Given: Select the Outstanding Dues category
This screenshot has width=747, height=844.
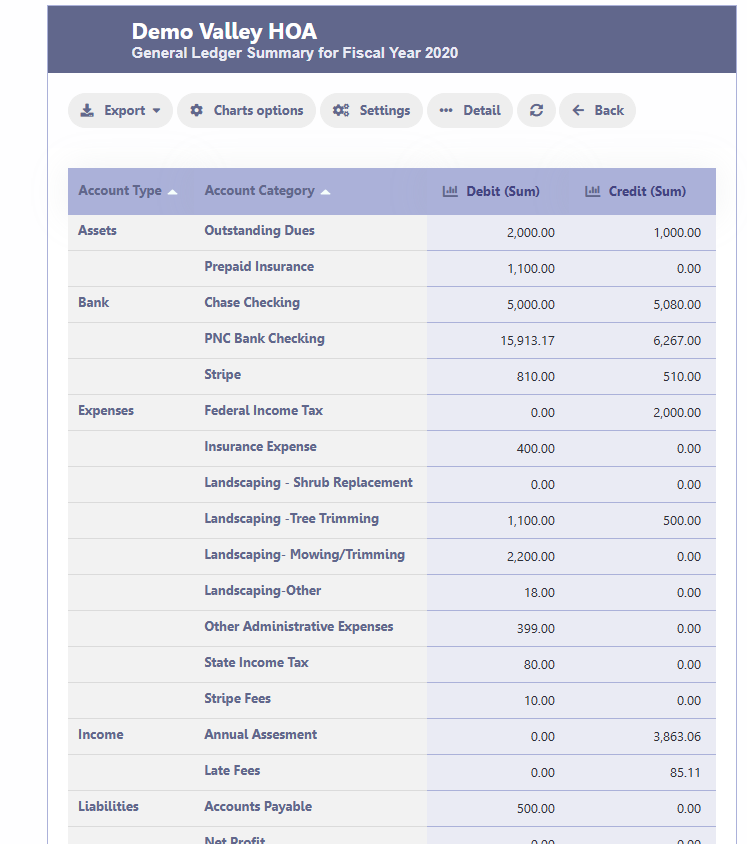Looking at the screenshot, I should [x=259, y=231].
